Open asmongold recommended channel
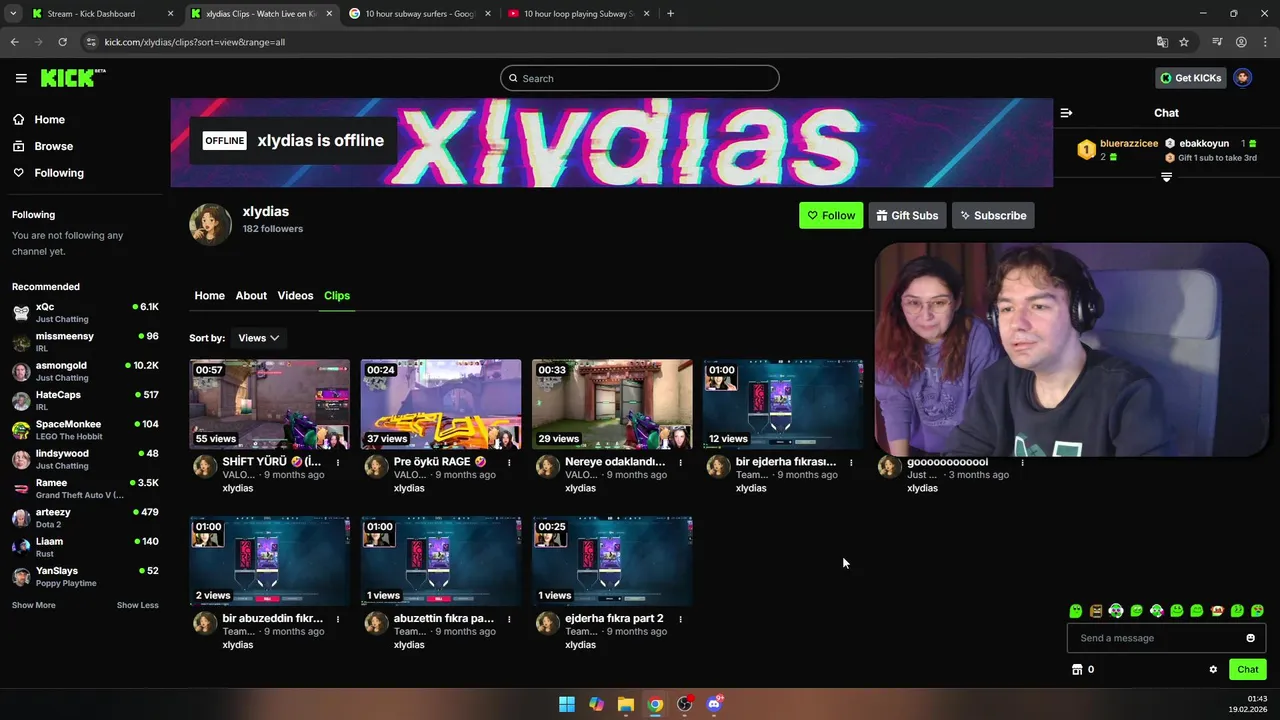 coord(85,371)
